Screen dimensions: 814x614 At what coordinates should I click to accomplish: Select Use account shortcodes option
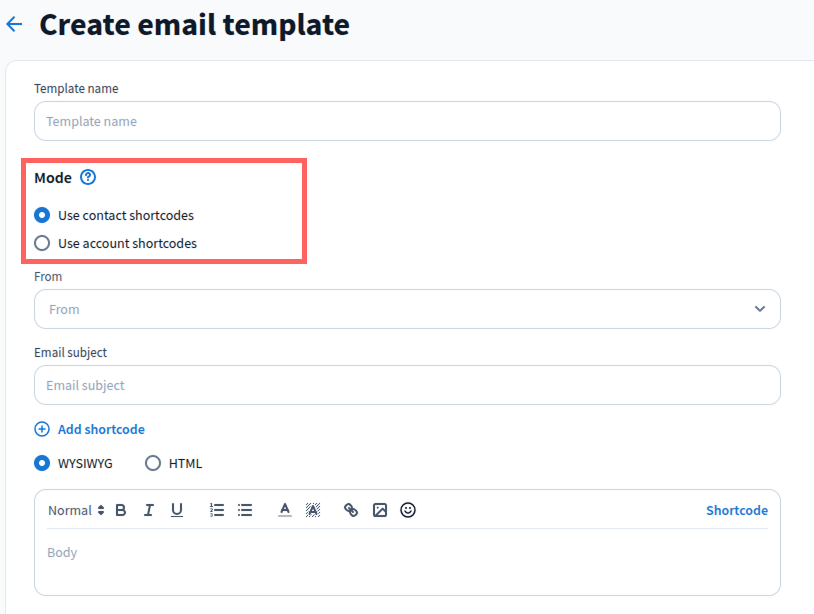(42, 243)
